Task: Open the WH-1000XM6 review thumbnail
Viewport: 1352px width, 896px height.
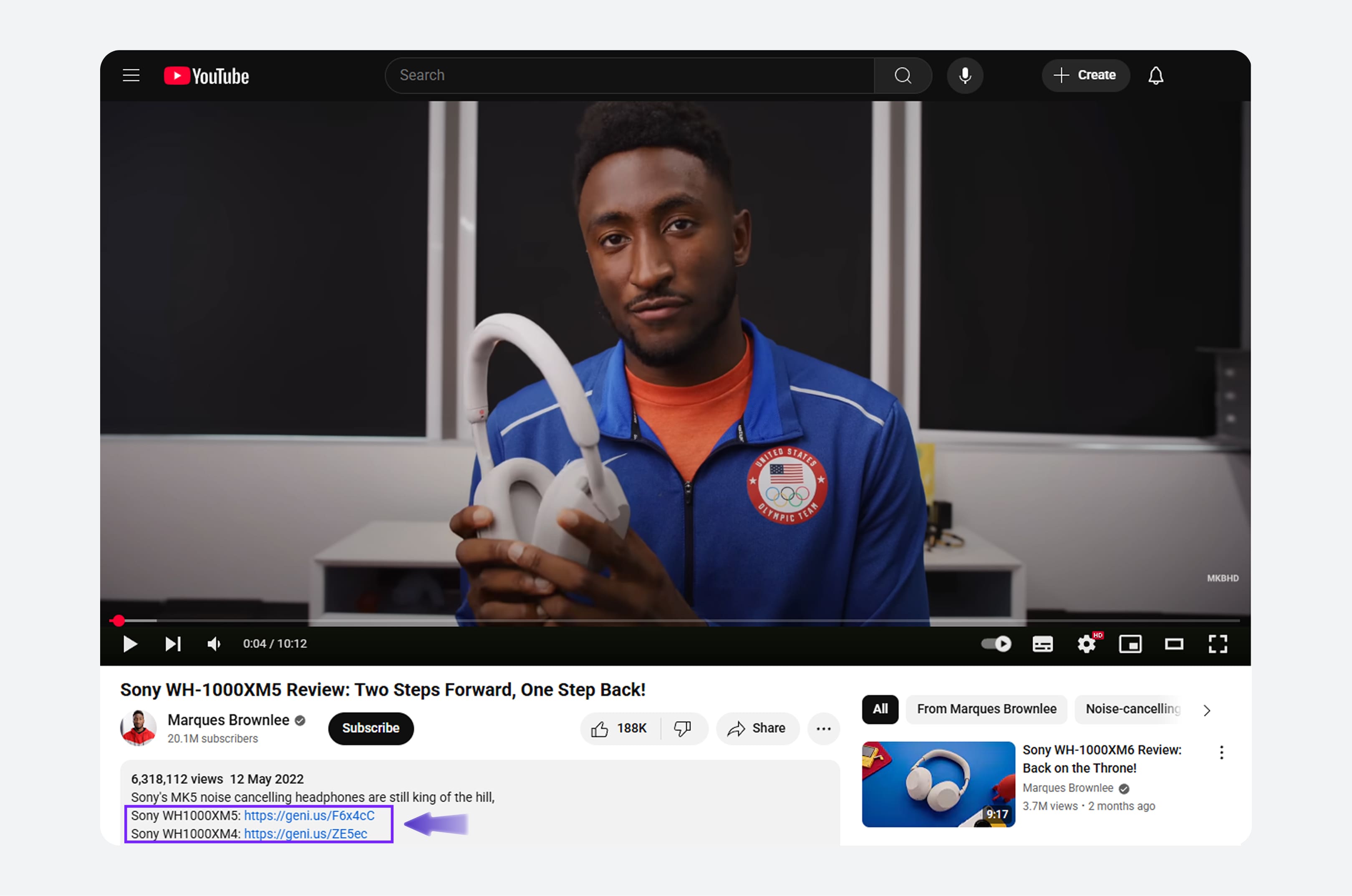Action: coord(939,784)
